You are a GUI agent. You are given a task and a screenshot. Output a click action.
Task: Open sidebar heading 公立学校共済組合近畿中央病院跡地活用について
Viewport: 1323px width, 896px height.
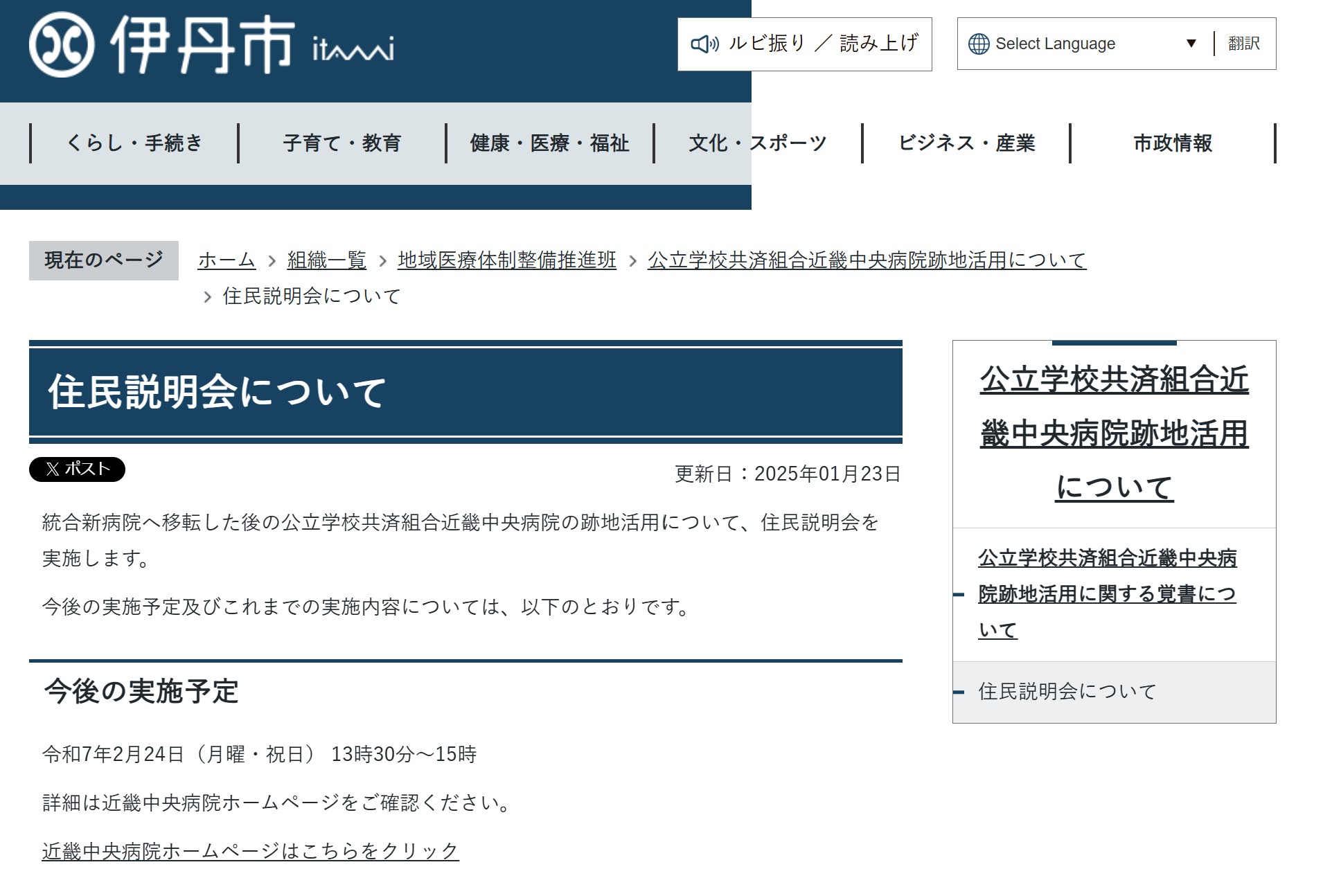pos(1114,433)
